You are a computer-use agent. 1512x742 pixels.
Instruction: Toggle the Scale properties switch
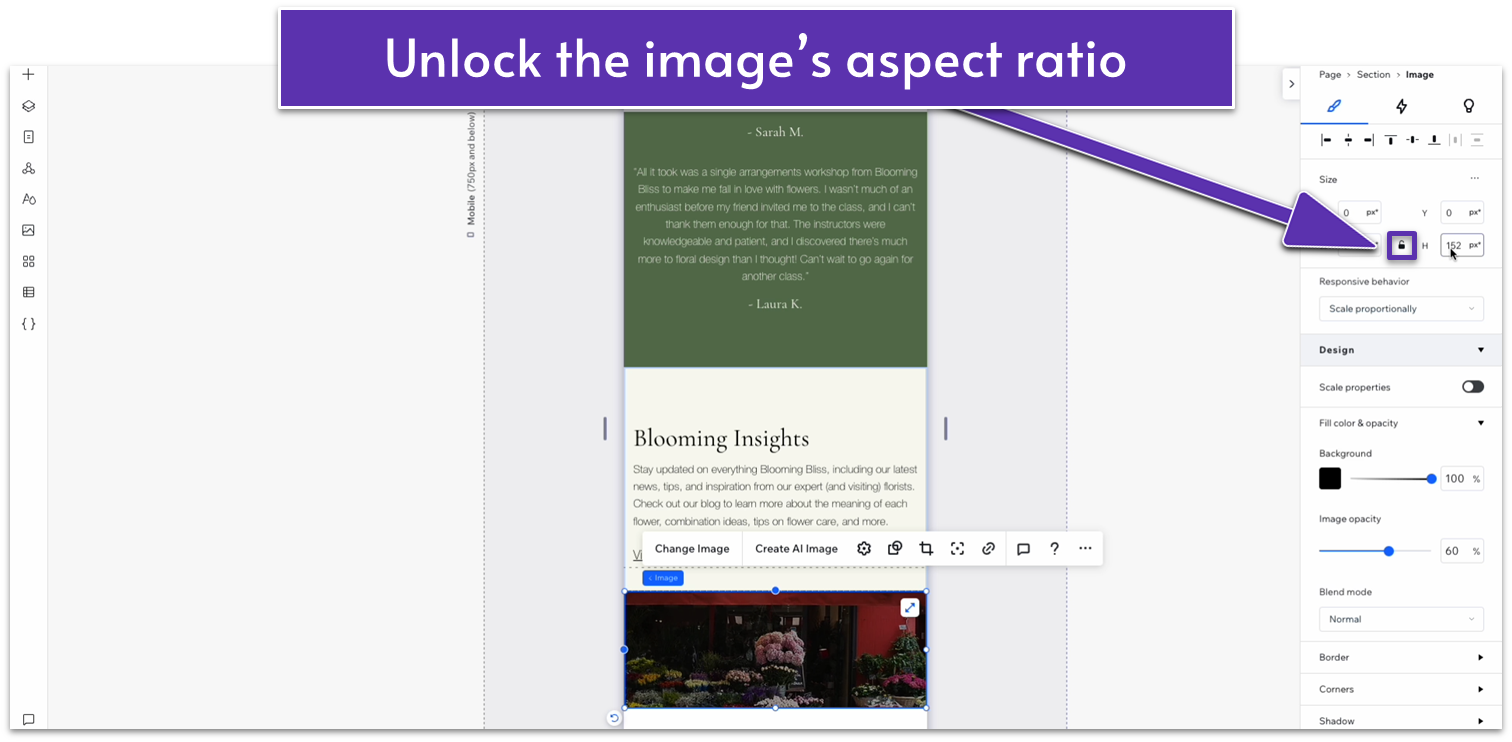click(x=1472, y=387)
